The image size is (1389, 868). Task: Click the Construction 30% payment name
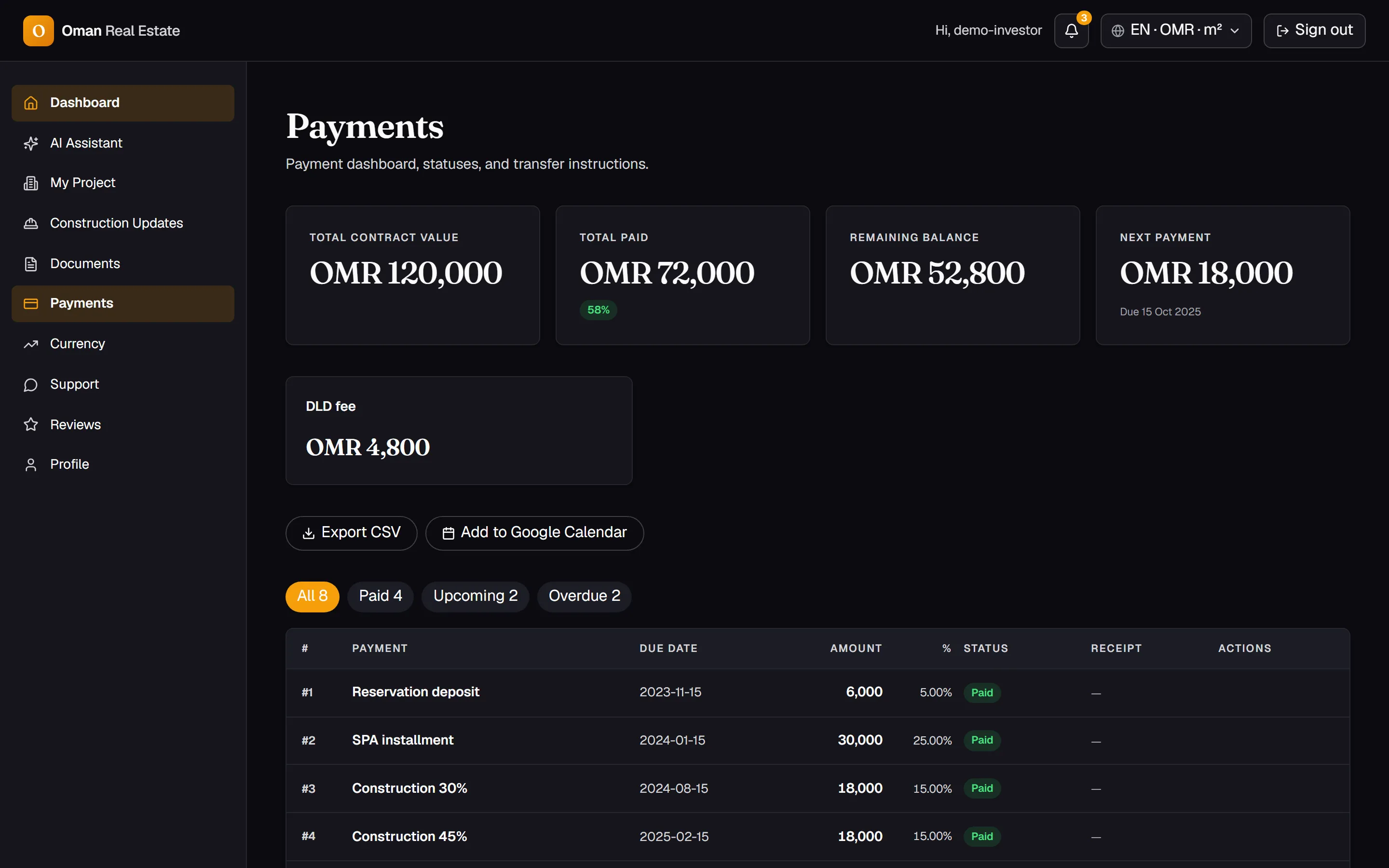[x=409, y=789]
